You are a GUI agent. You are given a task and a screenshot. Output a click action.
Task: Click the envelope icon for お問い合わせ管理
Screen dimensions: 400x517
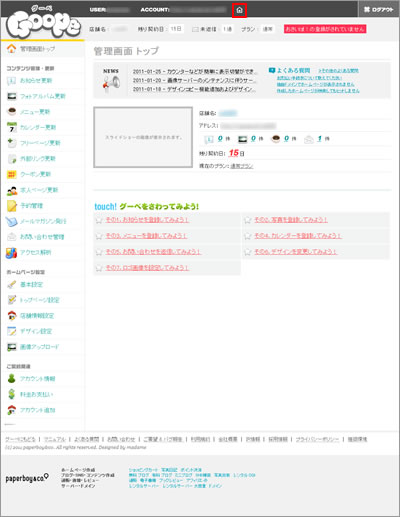point(12,237)
